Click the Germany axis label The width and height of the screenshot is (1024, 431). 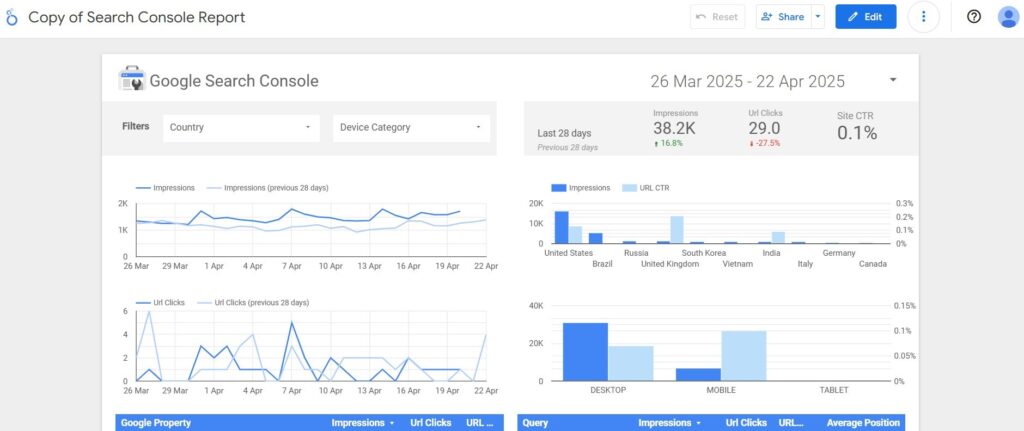point(839,253)
